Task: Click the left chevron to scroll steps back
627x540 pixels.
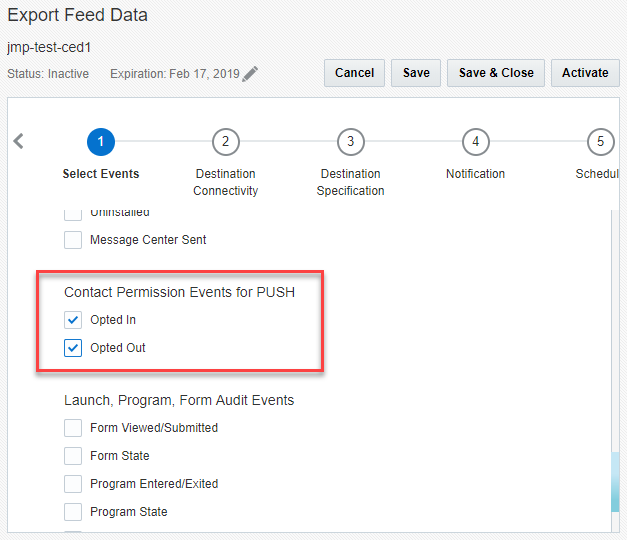Action: (x=18, y=141)
